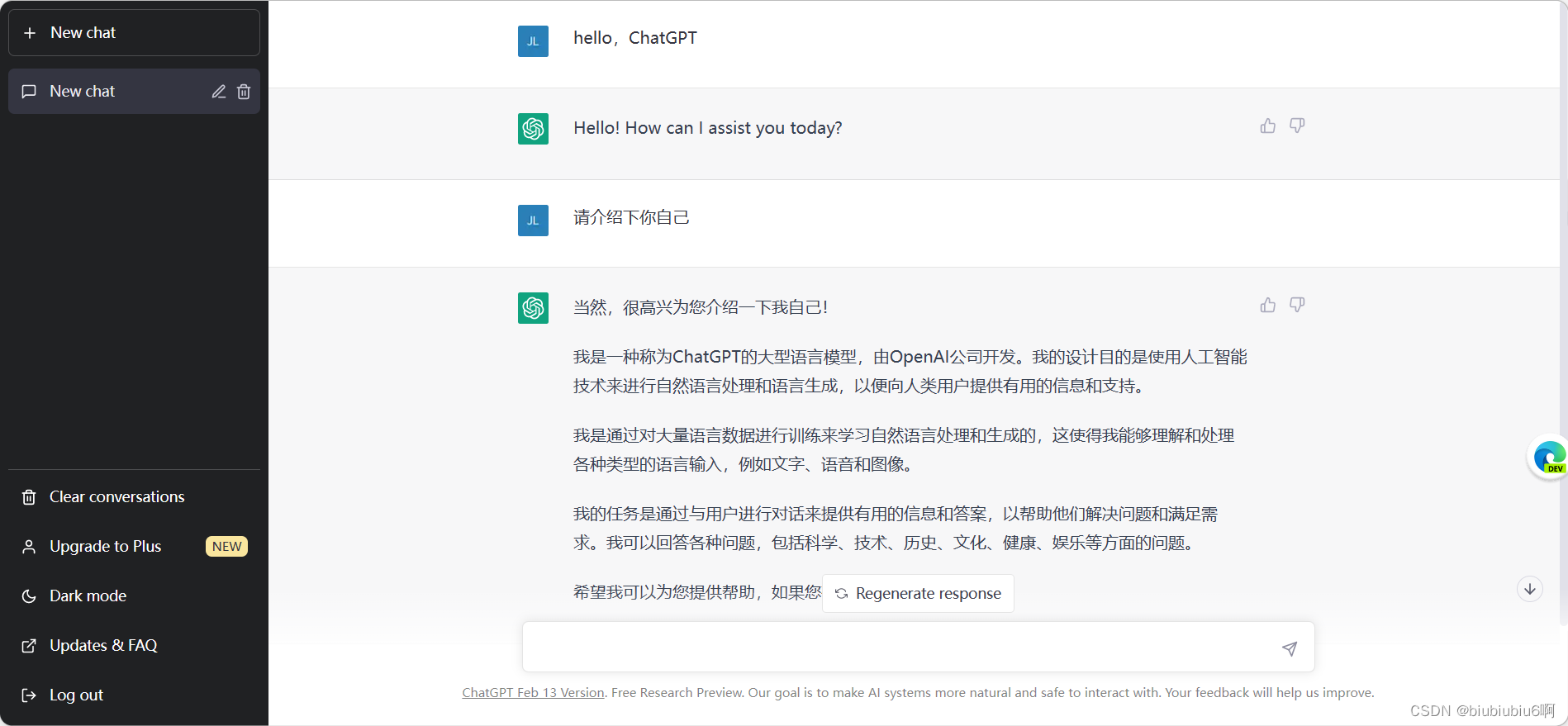Click the paragraph starting '我是通过对大量语言数据'
This screenshot has height=726, width=1568.
(904, 449)
